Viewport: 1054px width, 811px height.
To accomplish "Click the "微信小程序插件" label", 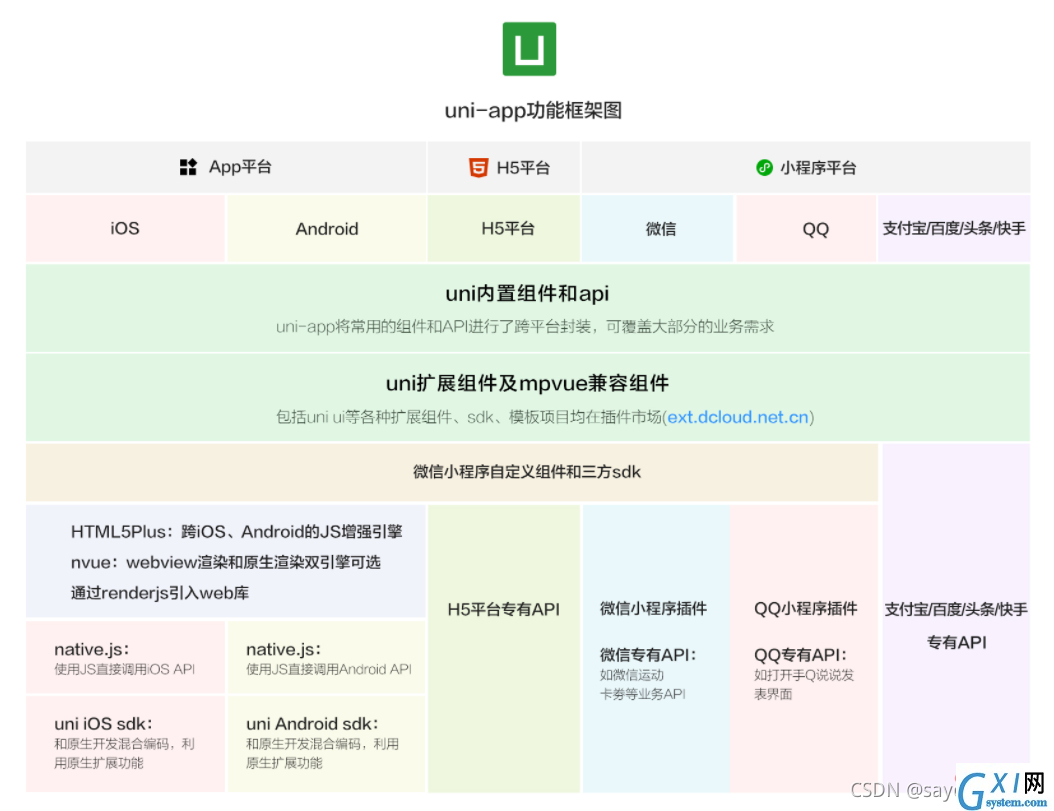I will click(653, 609).
